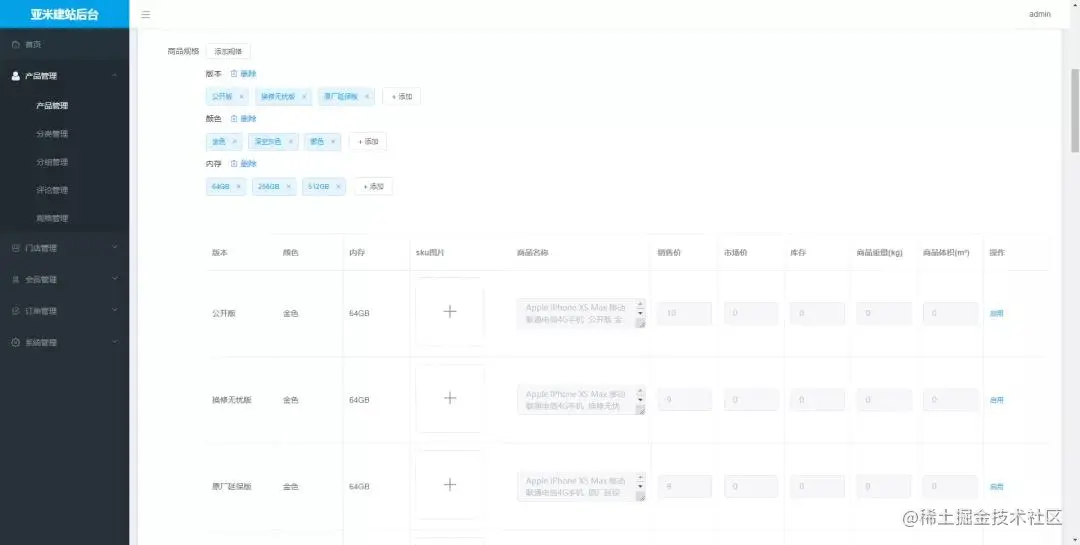Click the 亚米建站后台 logo title
This screenshot has height=545, width=1080.
click(64, 14)
